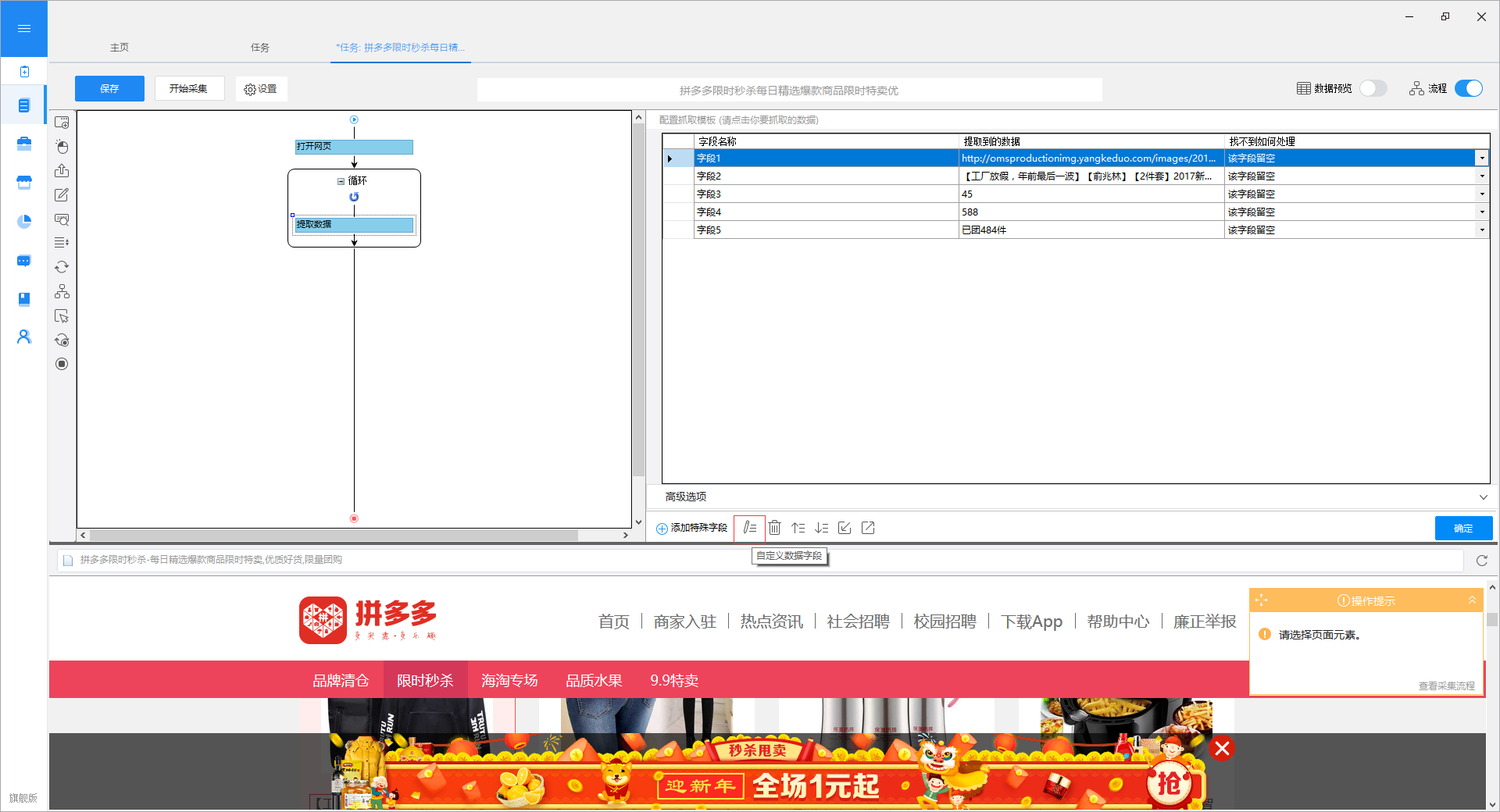Viewport: 1500px width, 812px height.
Task: Select the end process stop tool
Action: point(62,364)
